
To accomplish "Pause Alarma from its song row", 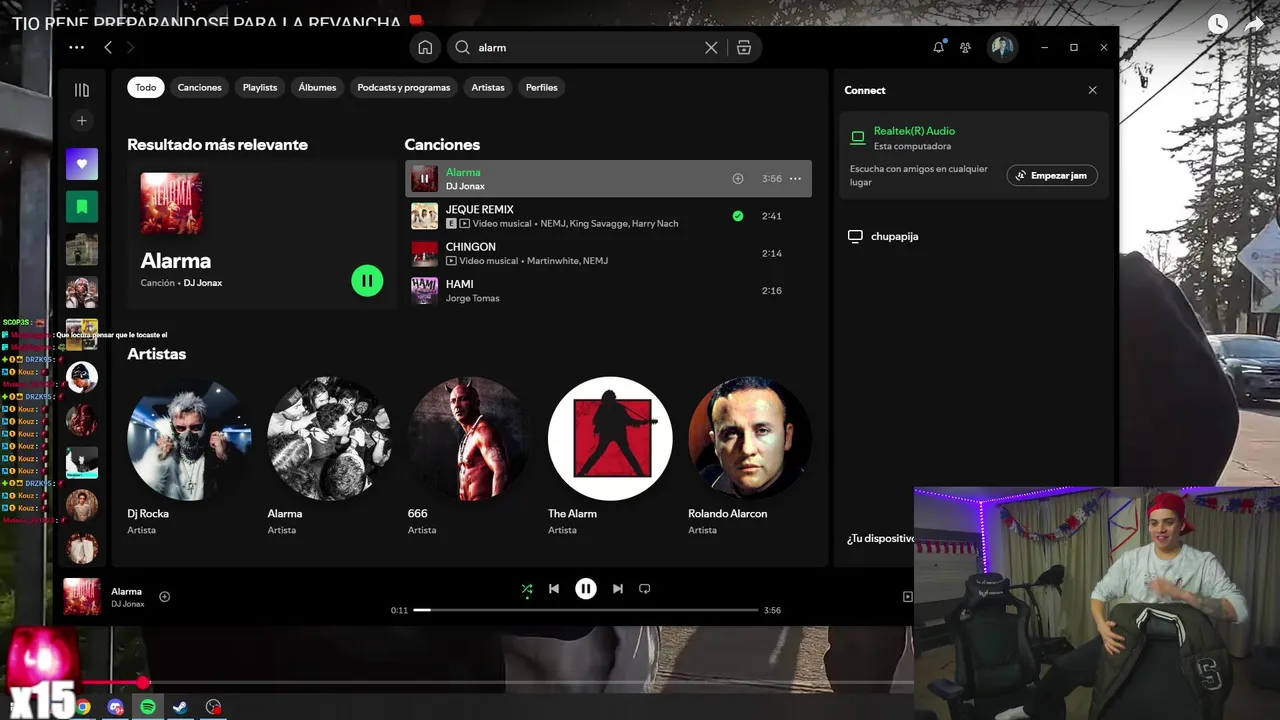I will click(x=424, y=179).
